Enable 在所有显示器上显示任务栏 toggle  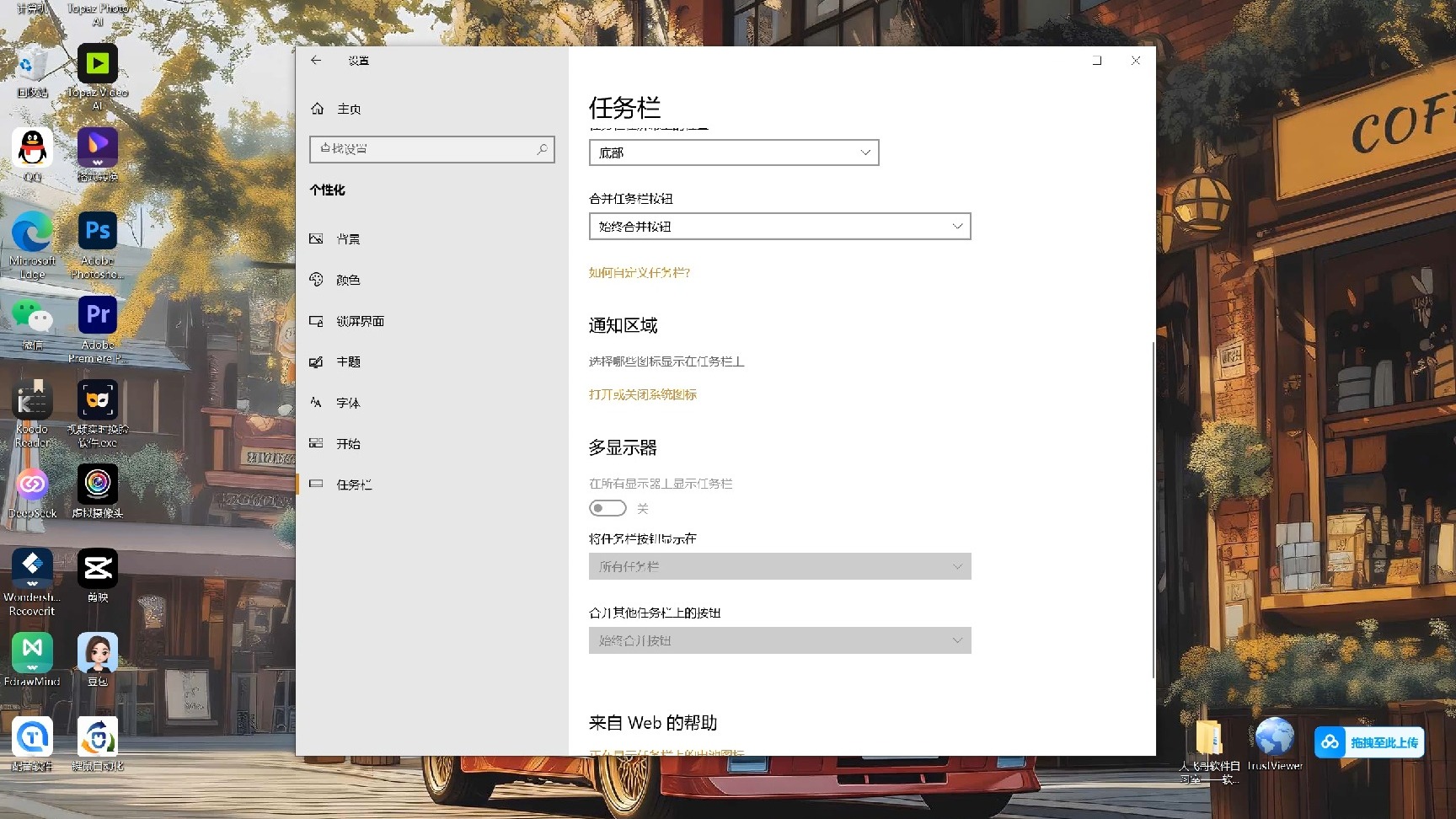[x=608, y=507]
